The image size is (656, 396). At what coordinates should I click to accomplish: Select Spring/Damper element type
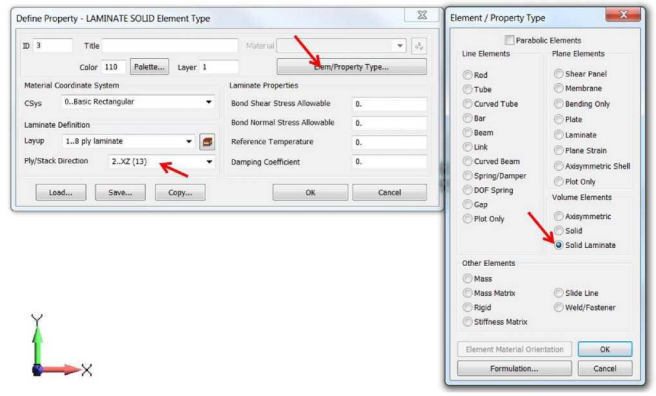[x=467, y=176]
